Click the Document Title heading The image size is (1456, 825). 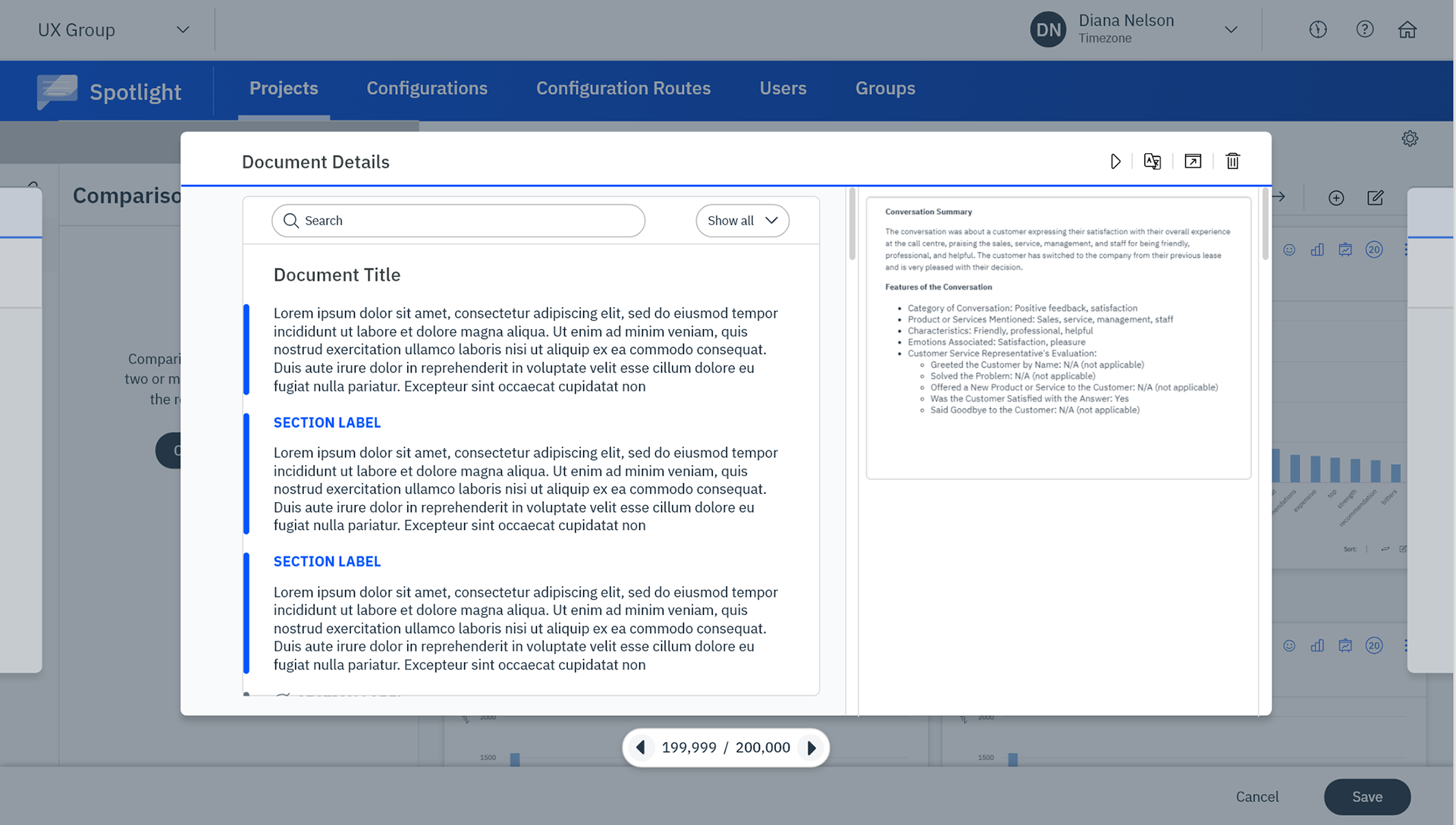(x=337, y=275)
